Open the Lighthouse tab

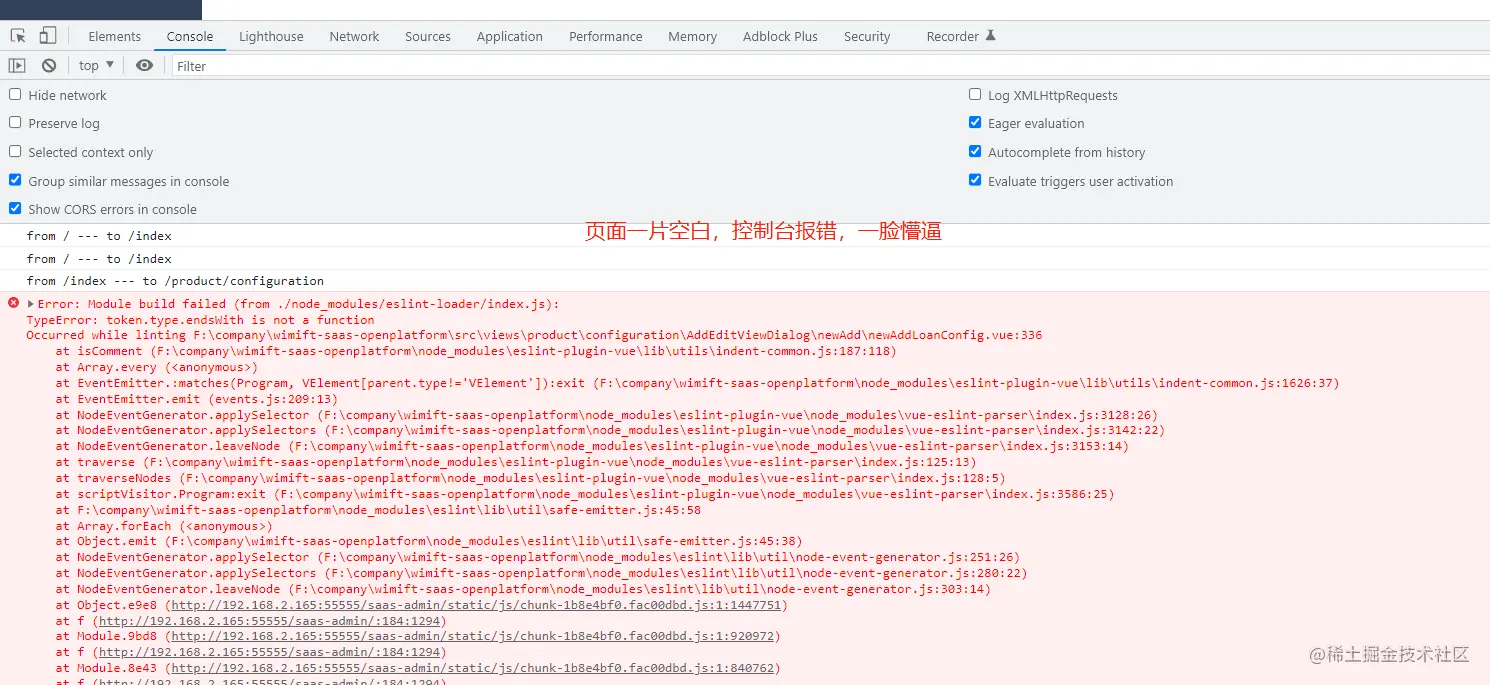(271, 36)
